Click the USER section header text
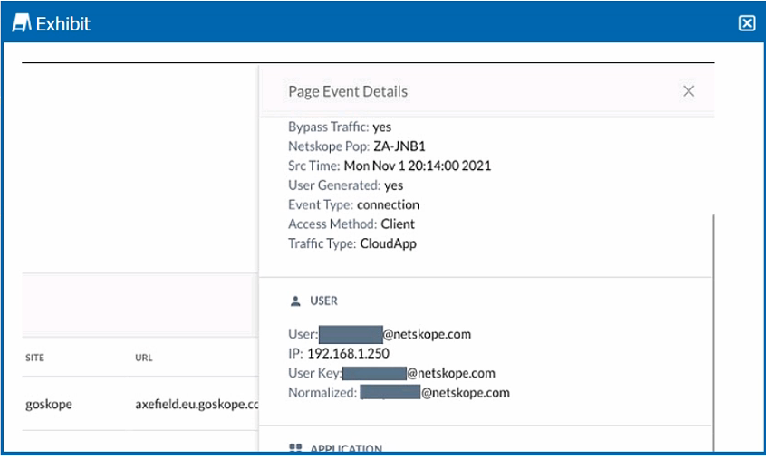Image resolution: width=766 pixels, height=457 pixels. click(324, 301)
